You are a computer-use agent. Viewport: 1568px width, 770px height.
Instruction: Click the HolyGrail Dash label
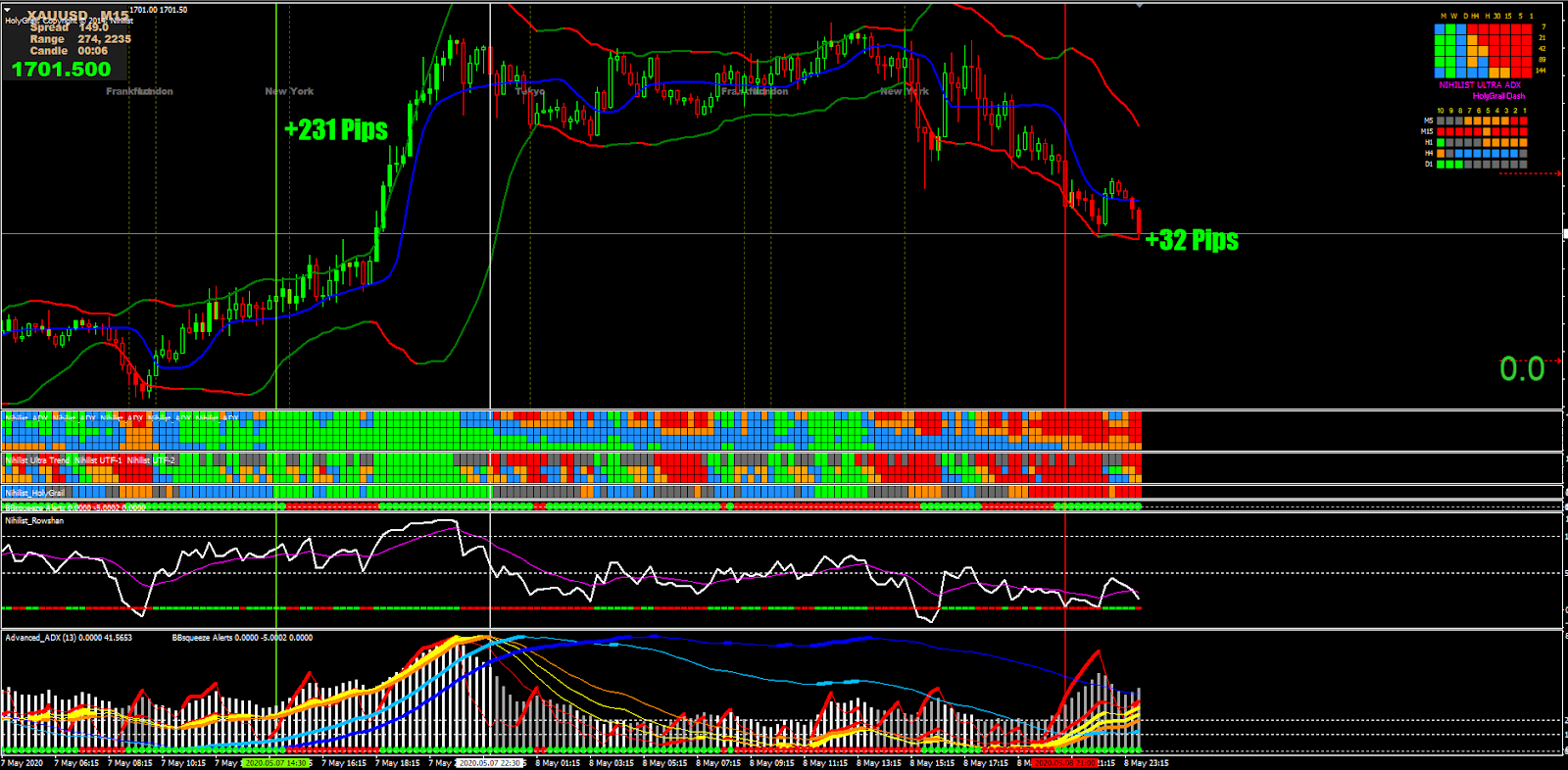(x=1498, y=96)
